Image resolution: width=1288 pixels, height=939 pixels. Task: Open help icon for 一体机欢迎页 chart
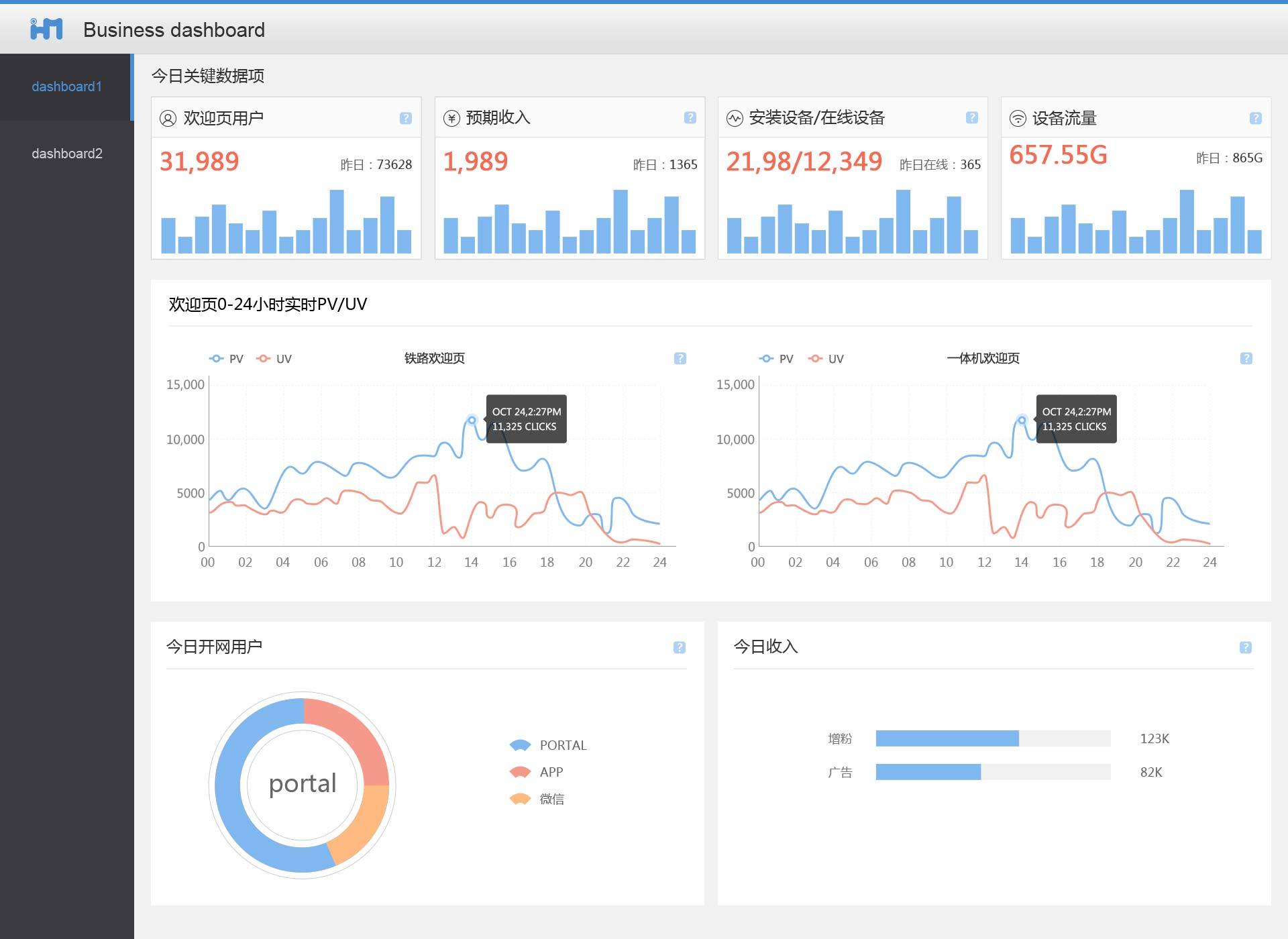point(1246,358)
